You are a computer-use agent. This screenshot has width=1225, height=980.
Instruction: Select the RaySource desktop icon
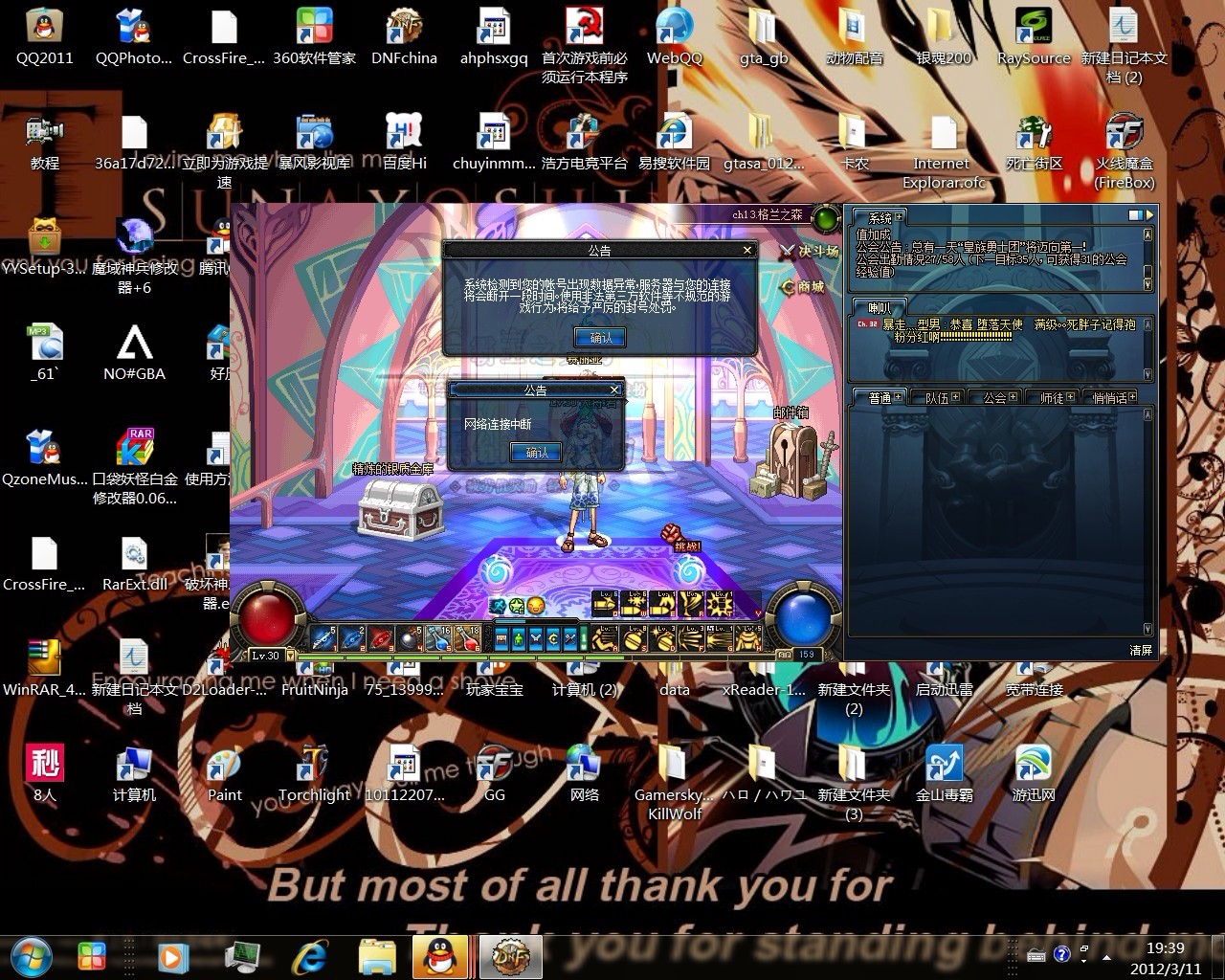click(x=1034, y=37)
